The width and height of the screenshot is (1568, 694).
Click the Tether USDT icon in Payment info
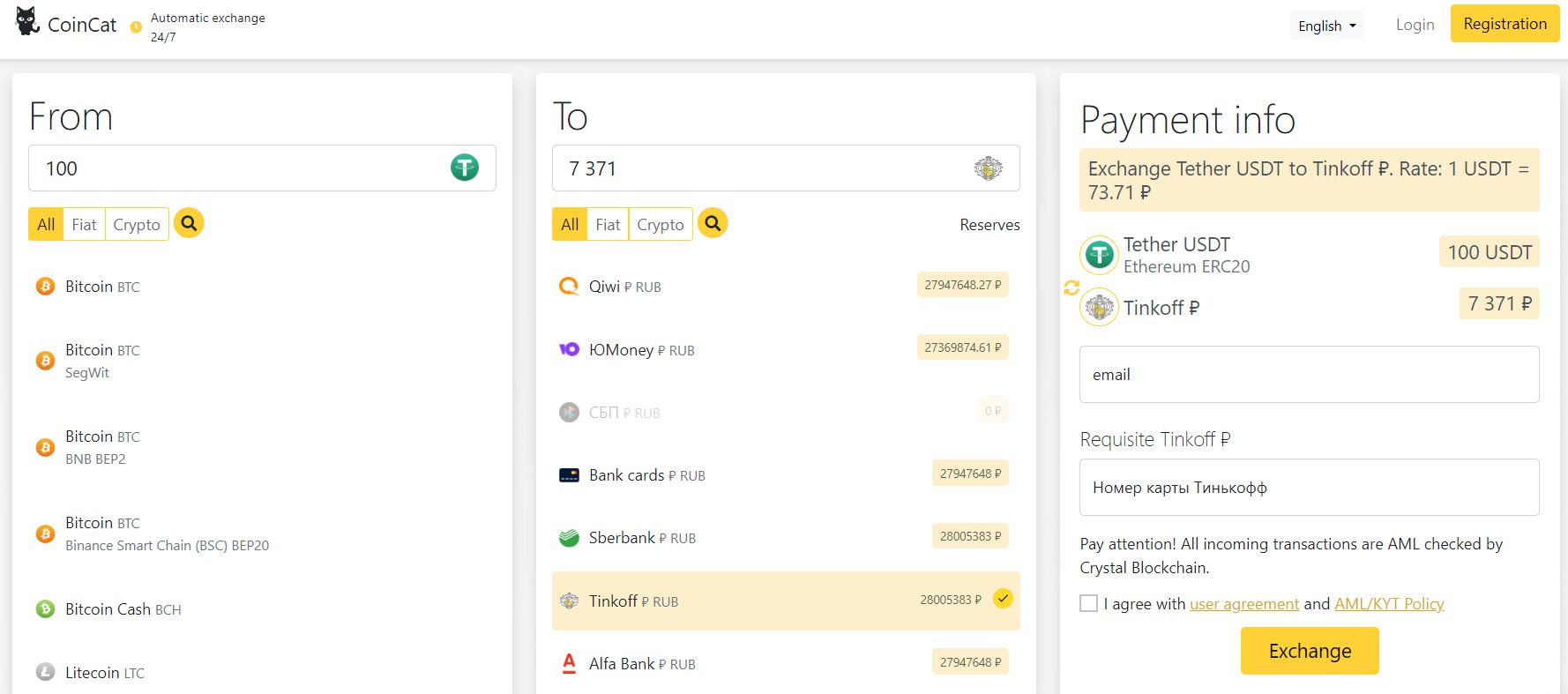click(1100, 255)
